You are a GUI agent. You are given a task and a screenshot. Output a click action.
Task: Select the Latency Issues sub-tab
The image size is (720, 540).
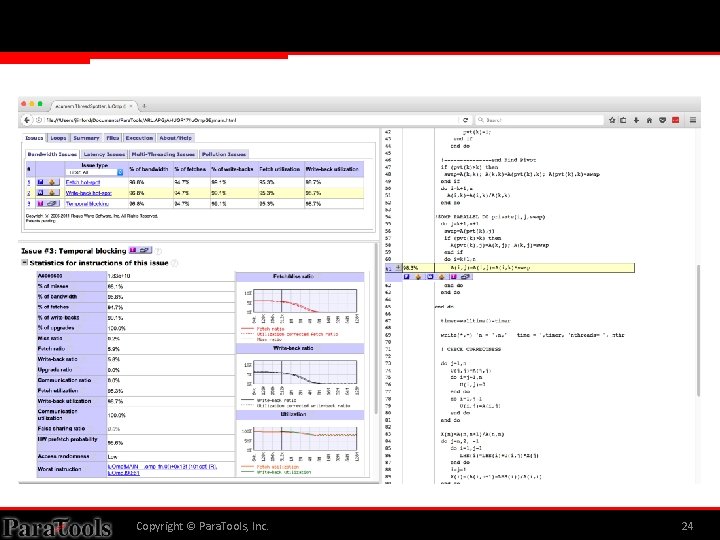(104, 154)
